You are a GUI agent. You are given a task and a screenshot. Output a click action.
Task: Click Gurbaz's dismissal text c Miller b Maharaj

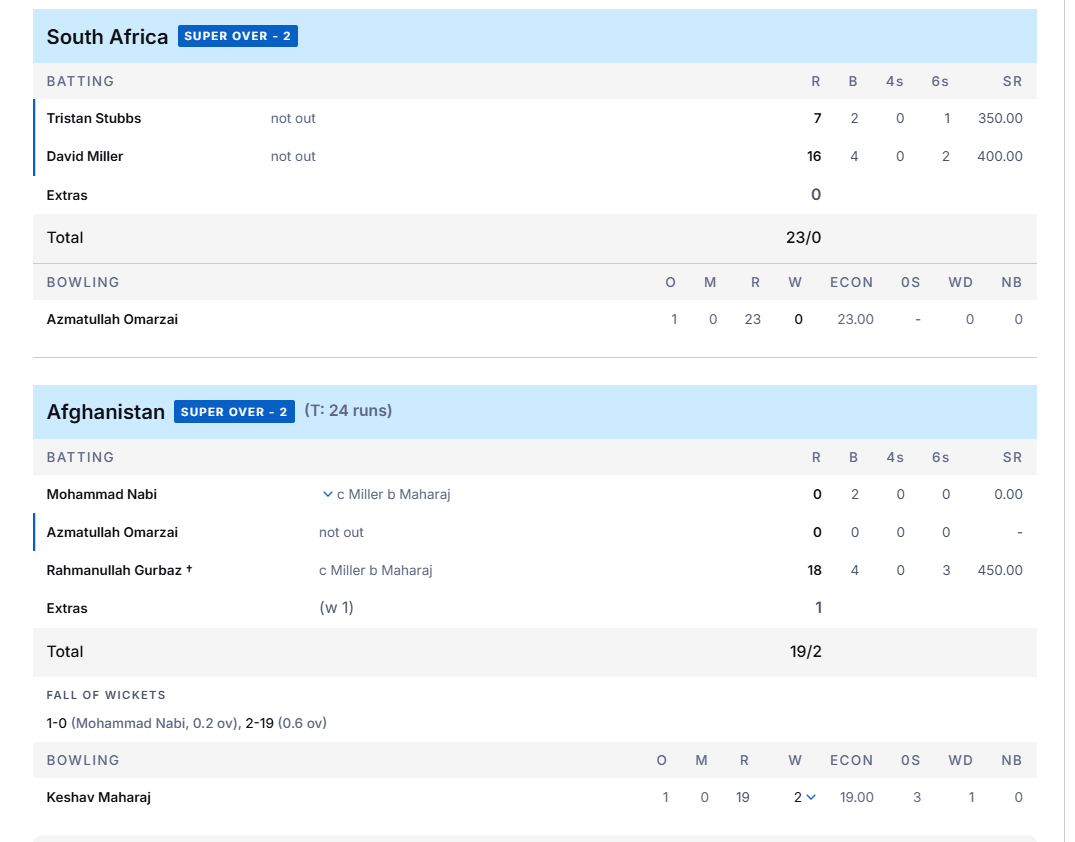point(375,570)
